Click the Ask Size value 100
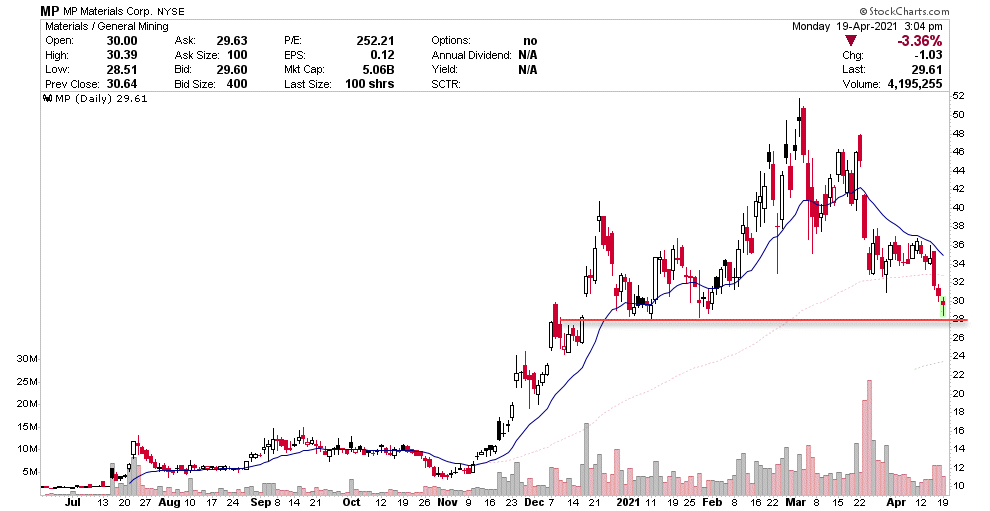Image resolution: width=990 pixels, height=511 pixels. pos(237,55)
